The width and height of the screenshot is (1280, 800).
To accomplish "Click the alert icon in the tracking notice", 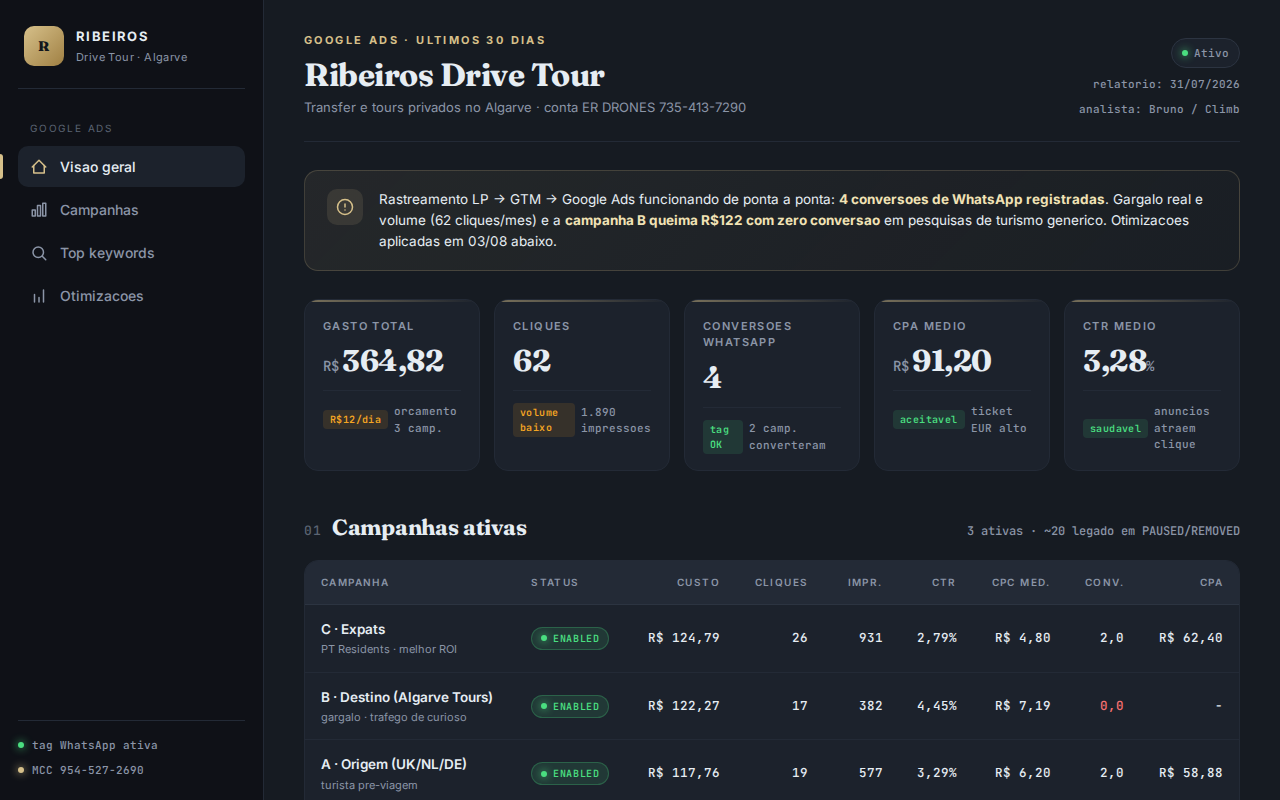I will click(345, 207).
